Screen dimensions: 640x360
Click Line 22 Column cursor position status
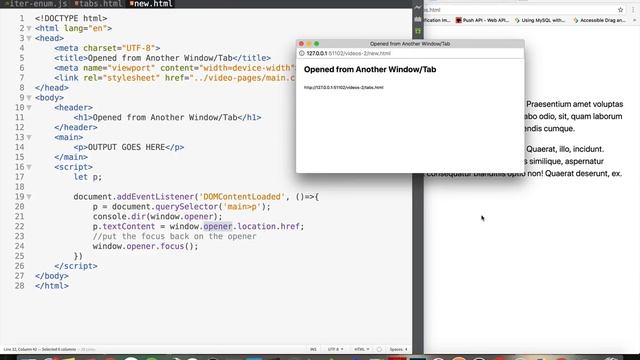pyautogui.click(x=40, y=349)
